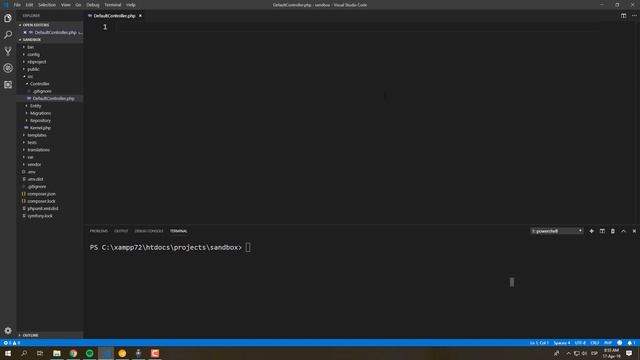This screenshot has height=360, width=640.
Task: Close the DefaultController.php editor tab
Action: click(140, 16)
